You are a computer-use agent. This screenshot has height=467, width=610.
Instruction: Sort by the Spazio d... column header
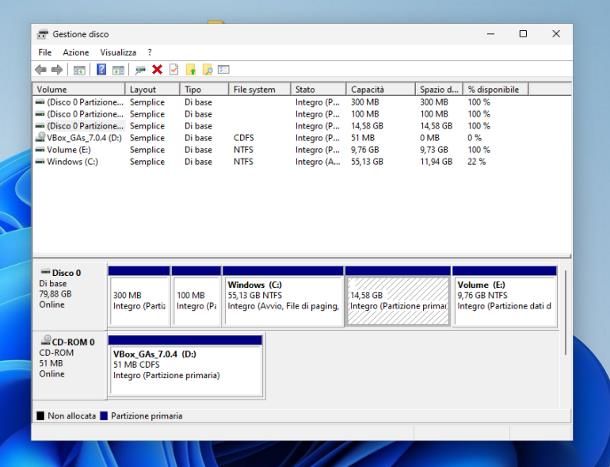pyautogui.click(x=439, y=90)
